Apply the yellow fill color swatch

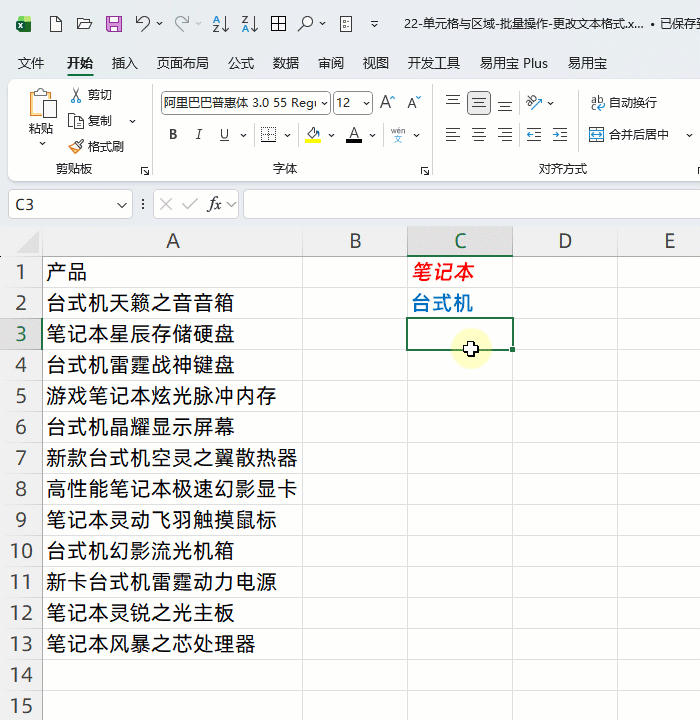(x=314, y=135)
